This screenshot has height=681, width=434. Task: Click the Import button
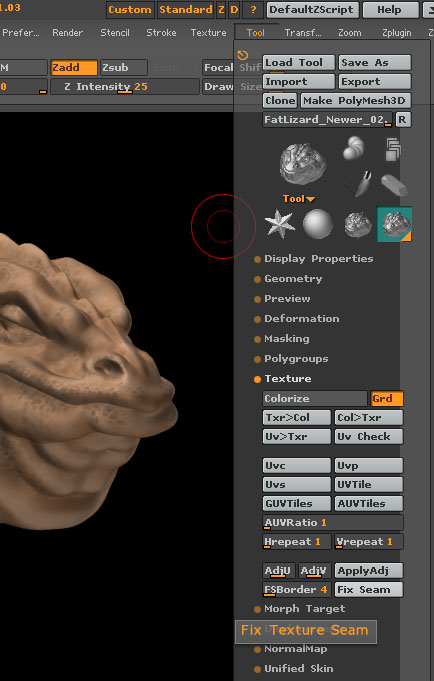298,82
